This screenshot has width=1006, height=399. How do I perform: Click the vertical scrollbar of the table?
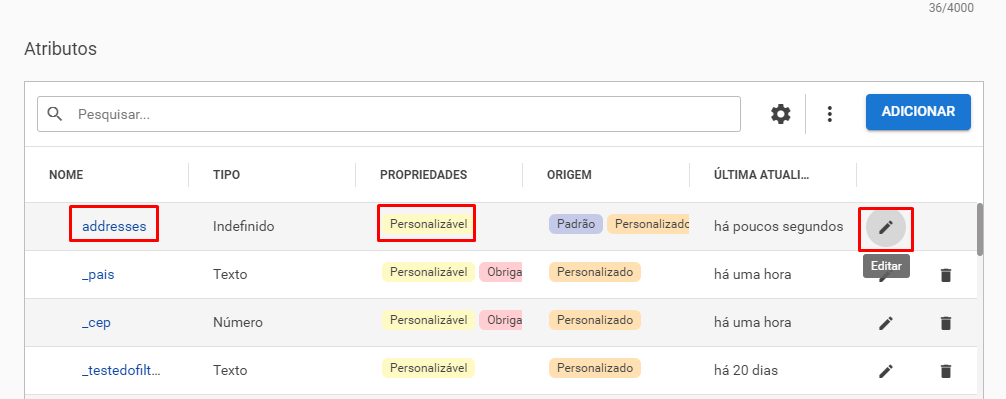980,230
